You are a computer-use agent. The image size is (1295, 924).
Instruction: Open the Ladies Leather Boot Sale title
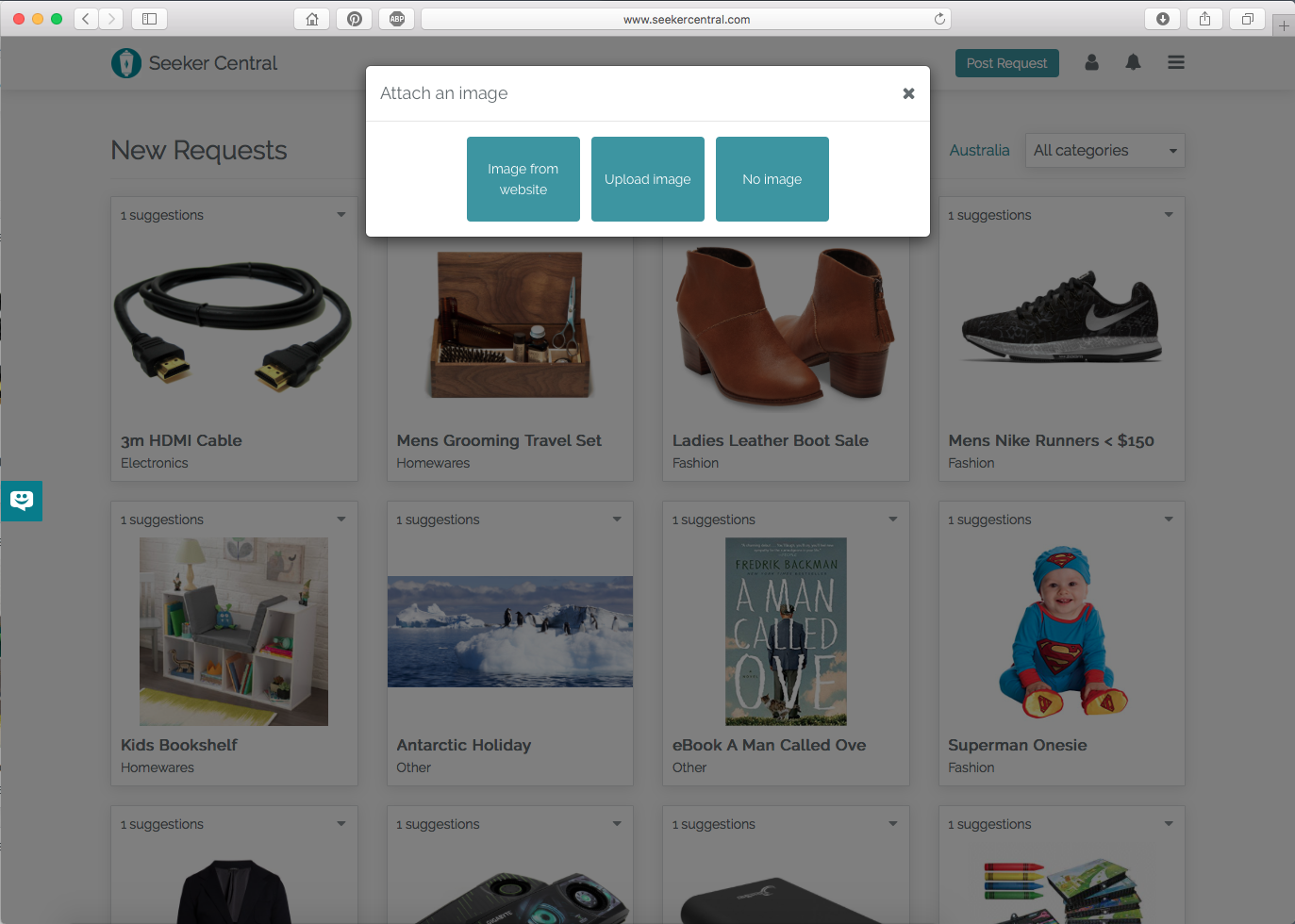click(x=771, y=440)
